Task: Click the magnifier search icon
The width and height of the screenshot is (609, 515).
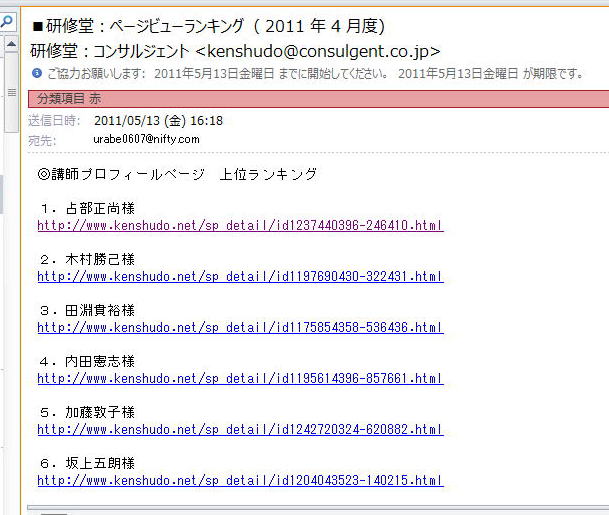Action: click(x=7, y=22)
